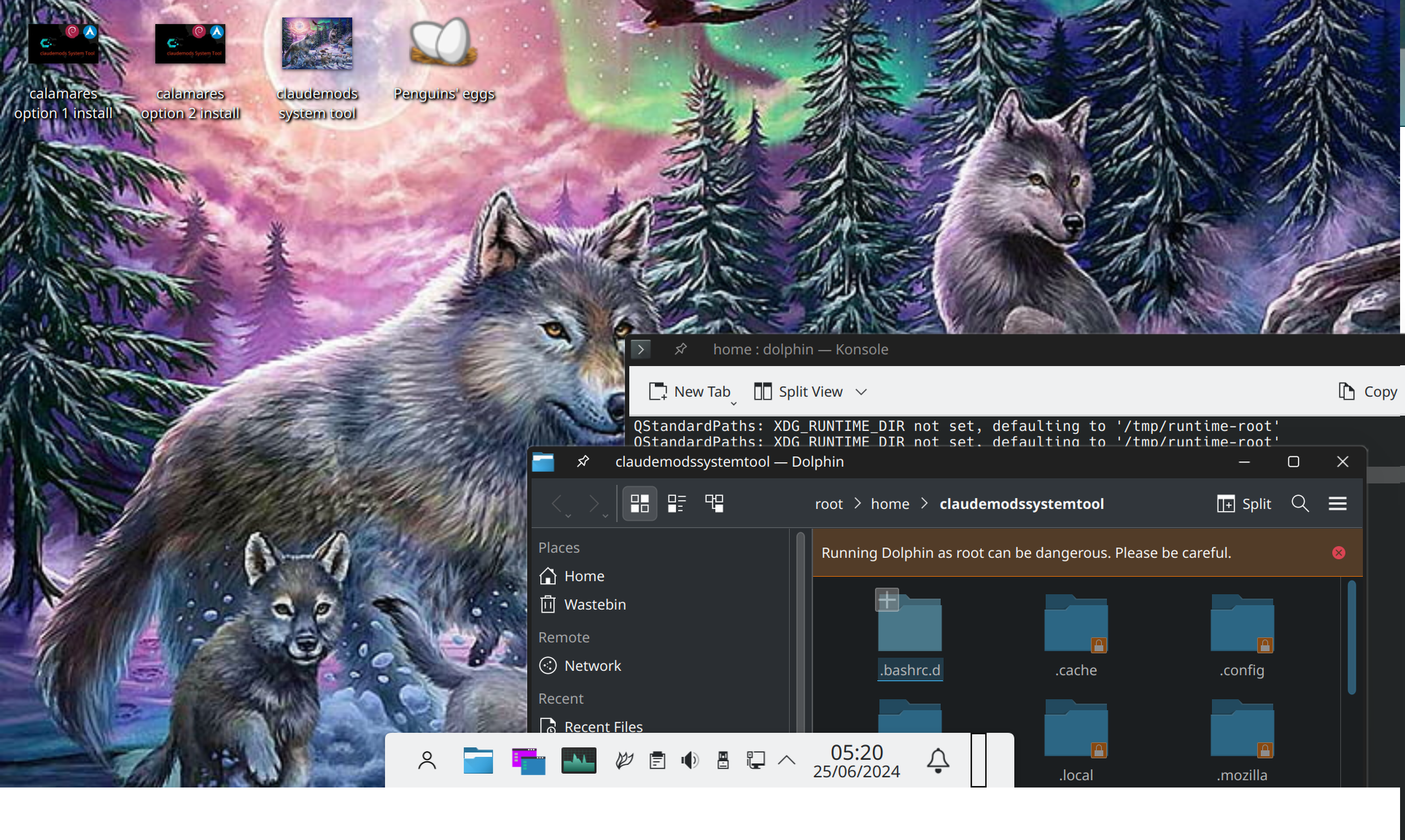This screenshot has width=1405, height=840.
Task: Open the clipboard tray icon
Action: click(x=657, y=760)
